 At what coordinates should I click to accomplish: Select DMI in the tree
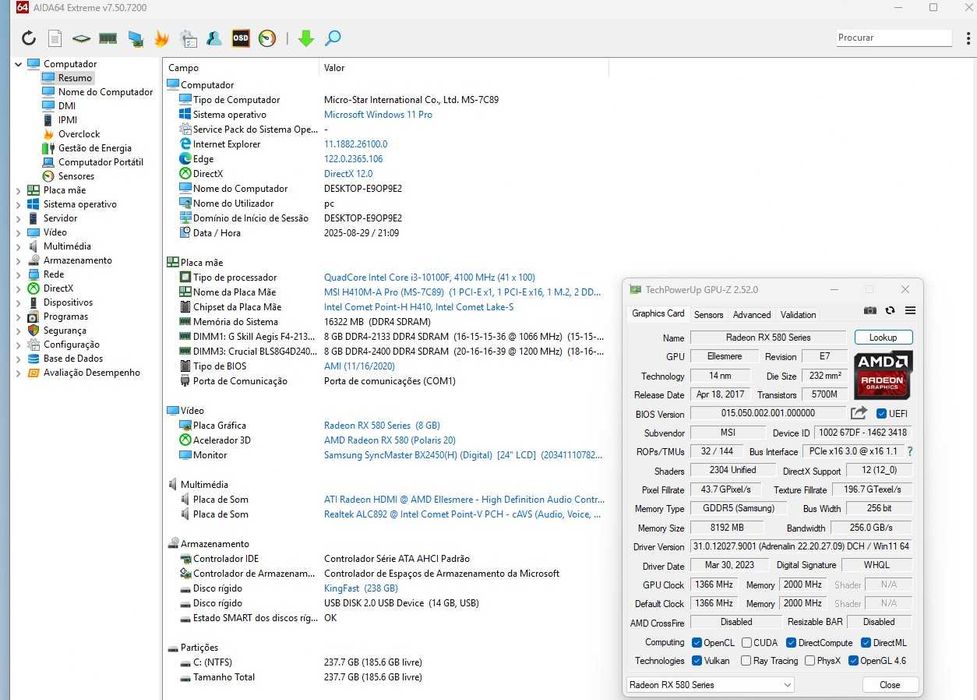click(67, 106)
